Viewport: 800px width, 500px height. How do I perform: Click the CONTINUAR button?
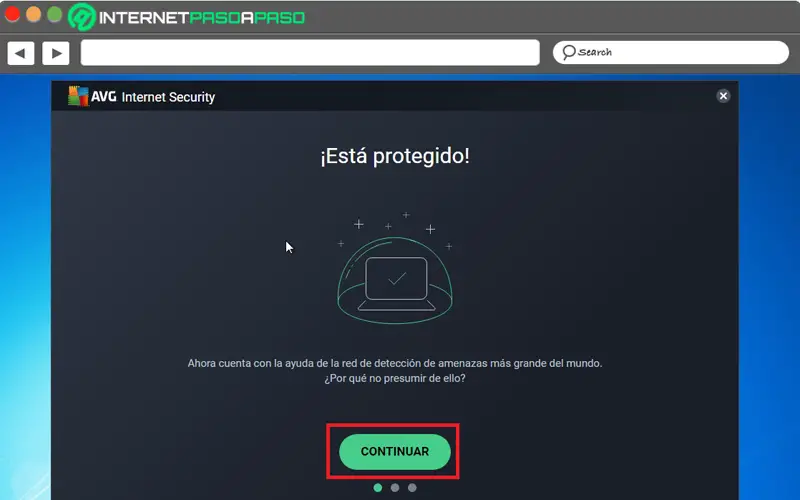coord(395,452)
